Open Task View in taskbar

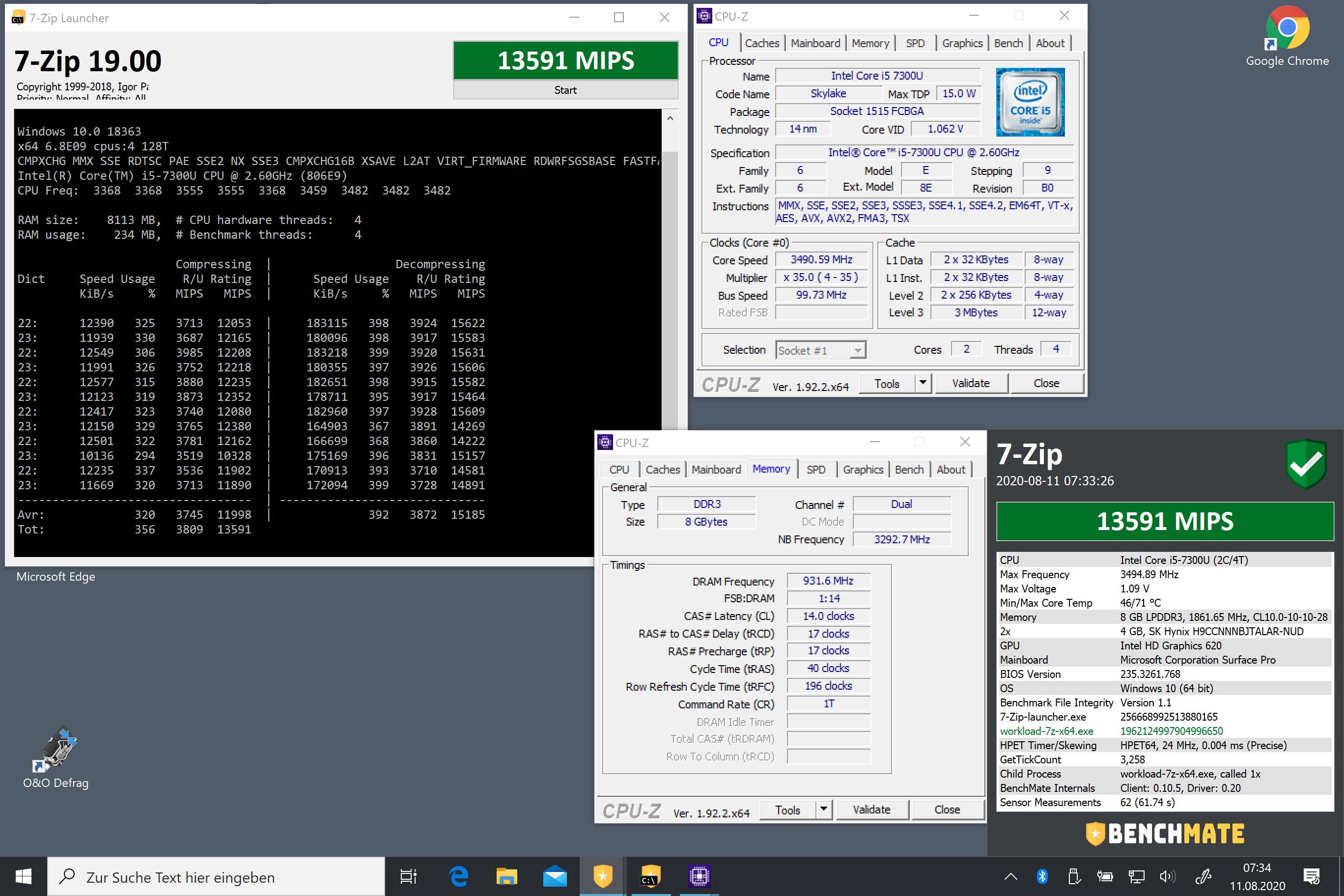click(408, 876)
